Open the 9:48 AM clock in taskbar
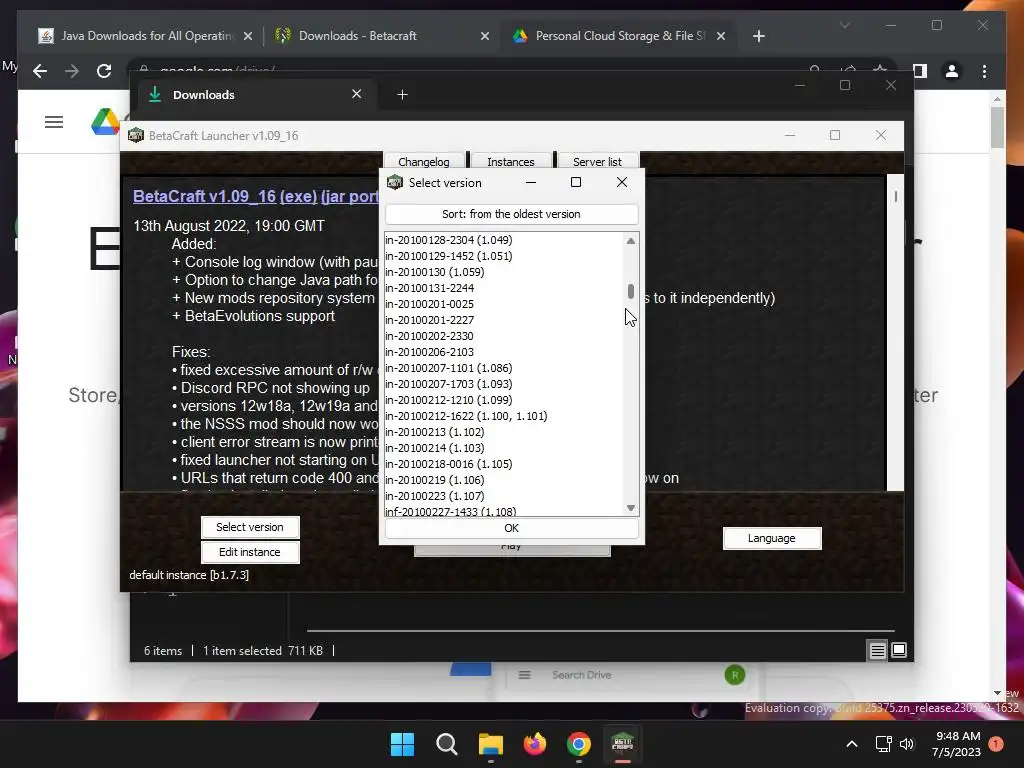The image size is (1024, 768). click(x=957, y=744)
